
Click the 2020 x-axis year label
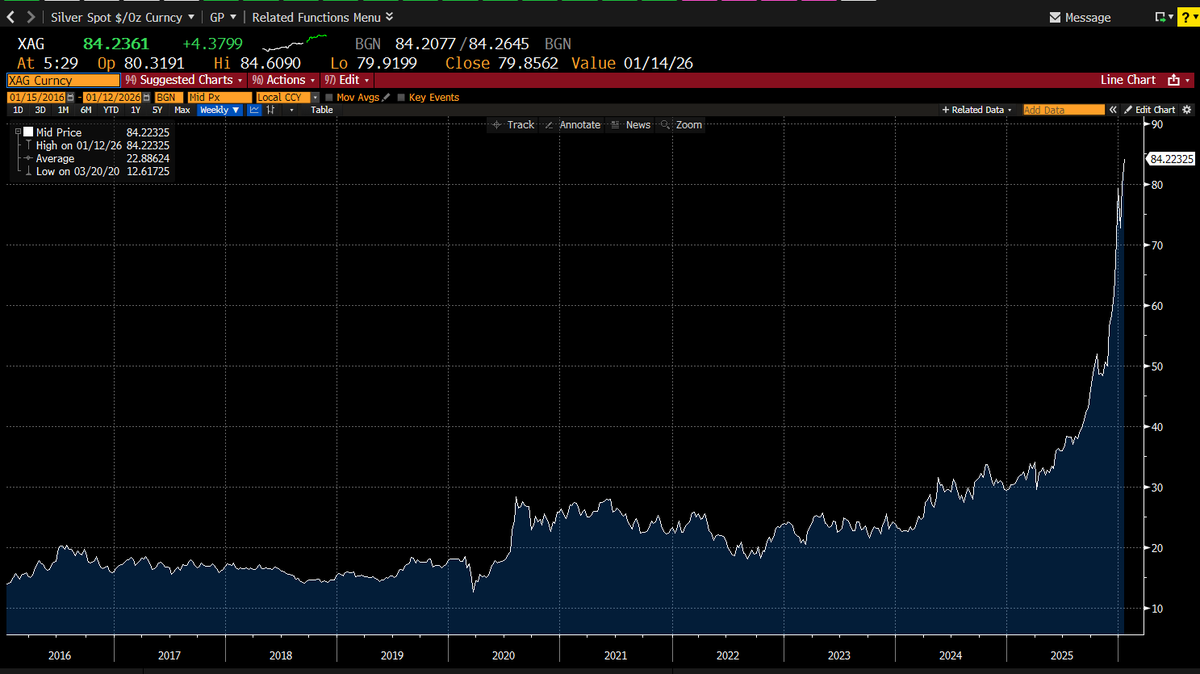[x=504, y=655]
